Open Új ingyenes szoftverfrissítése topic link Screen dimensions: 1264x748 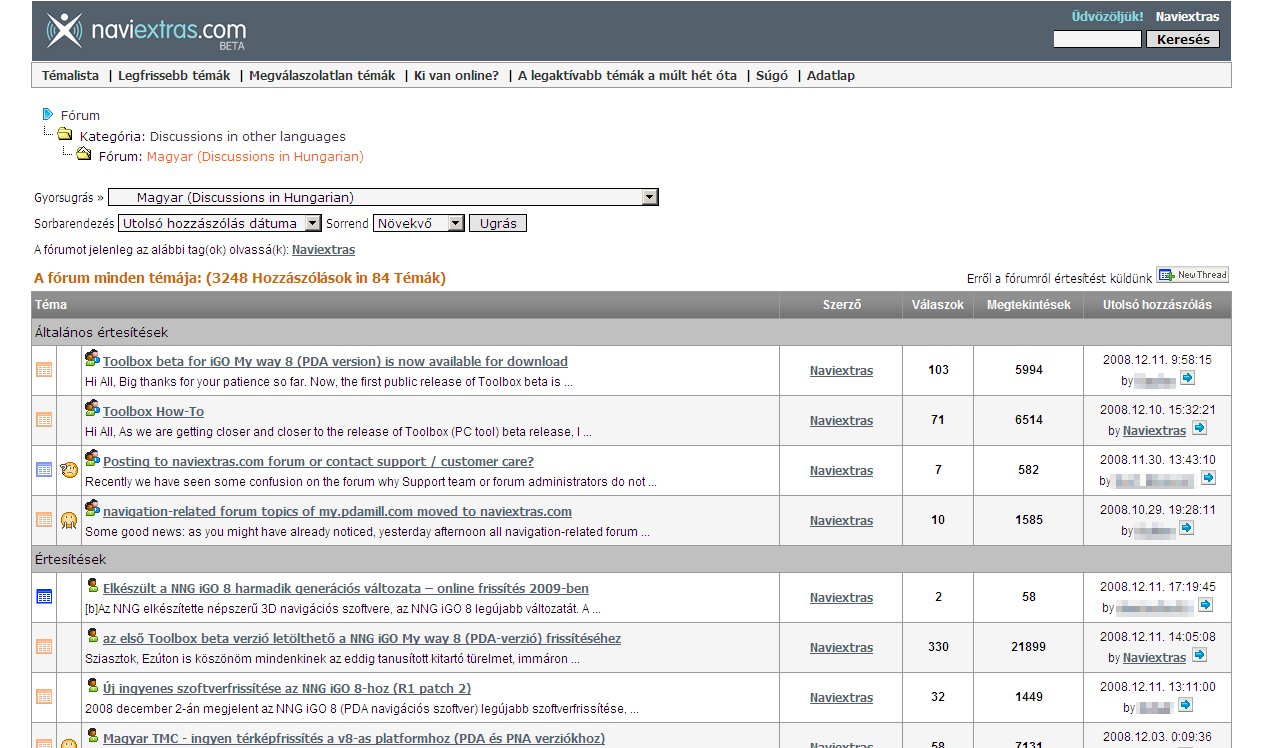[287, 688]
